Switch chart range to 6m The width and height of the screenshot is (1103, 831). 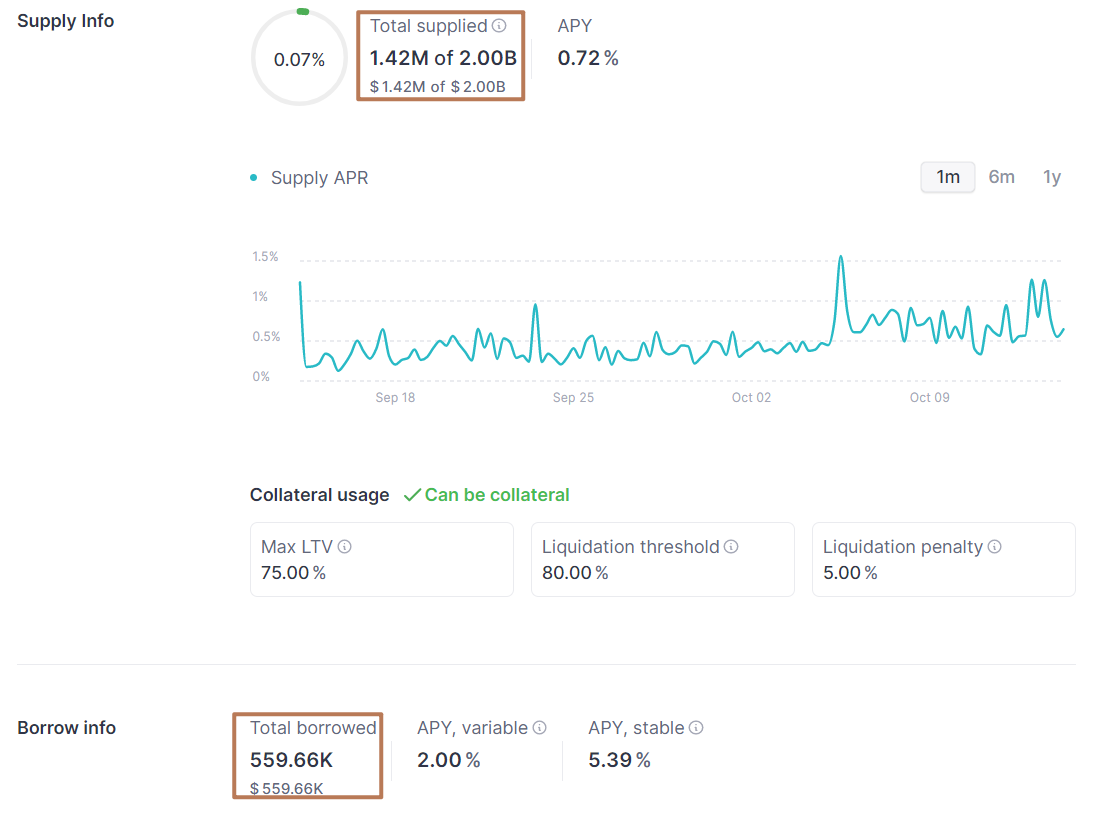[x=1001, y=177]
